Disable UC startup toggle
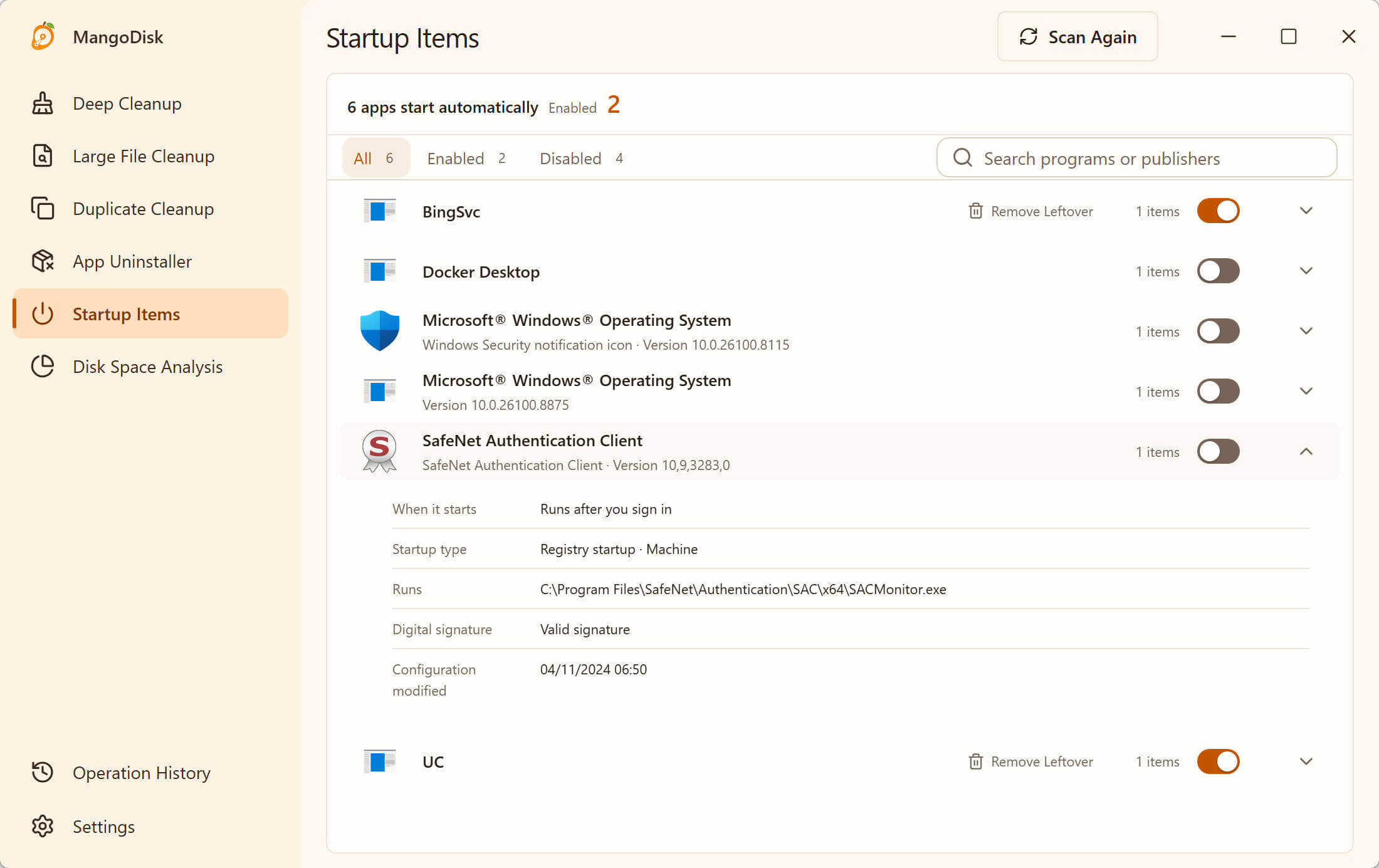The height and width of the screenshot is (868, 1379). click(1218, 761)
